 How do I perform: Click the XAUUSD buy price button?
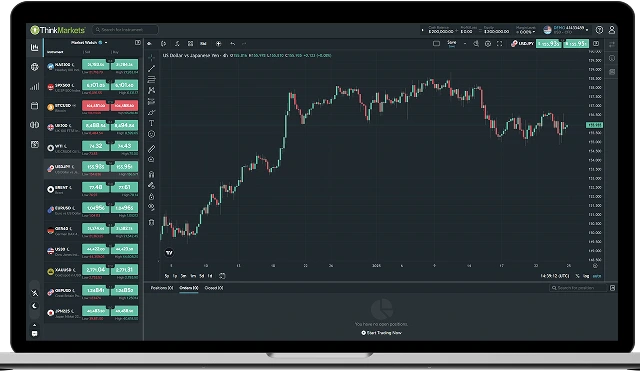[124, 269]
